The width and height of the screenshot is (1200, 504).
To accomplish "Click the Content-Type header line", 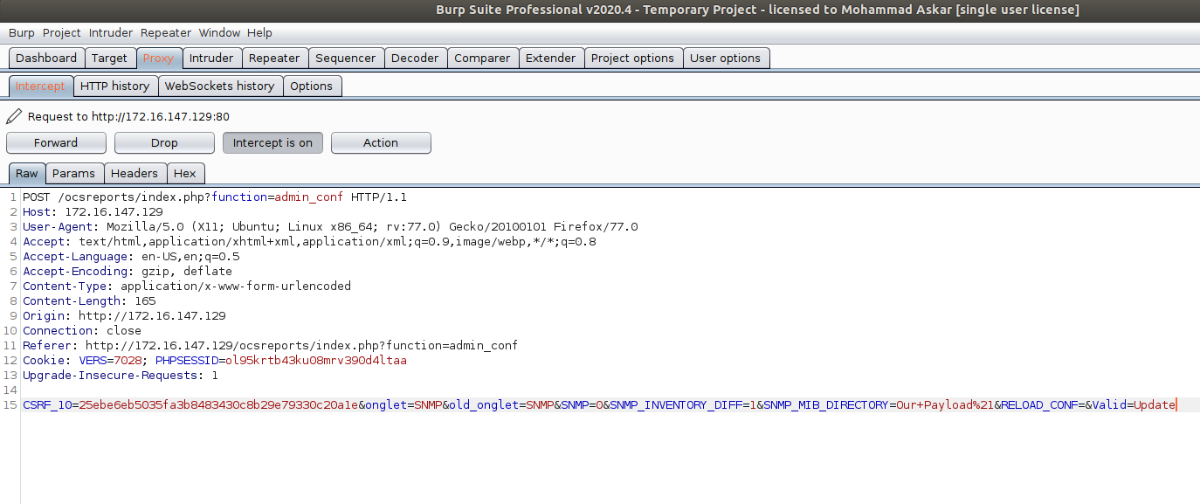I will pos(186,286).
